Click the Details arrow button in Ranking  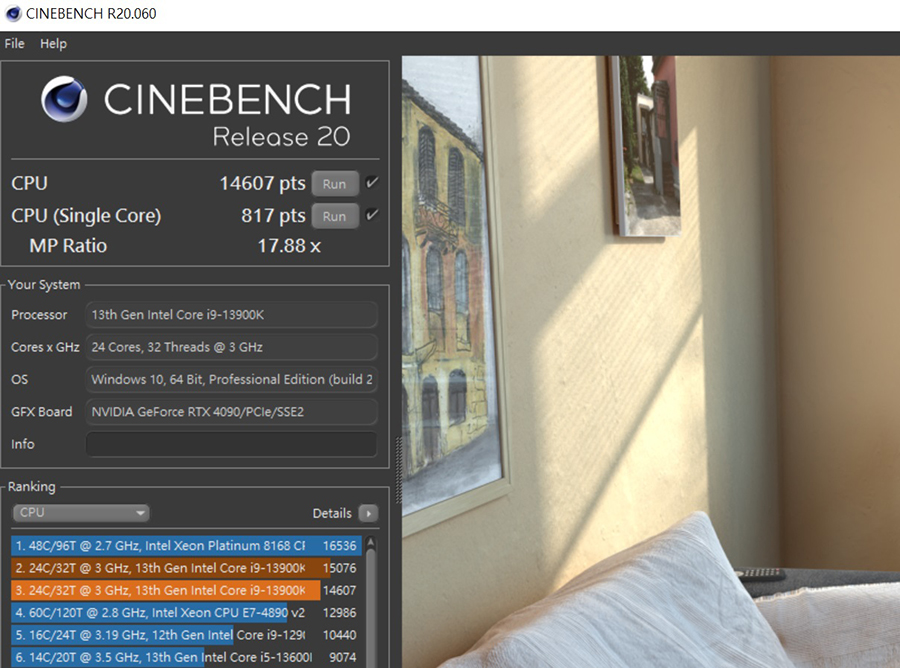(x=368, y=513)
